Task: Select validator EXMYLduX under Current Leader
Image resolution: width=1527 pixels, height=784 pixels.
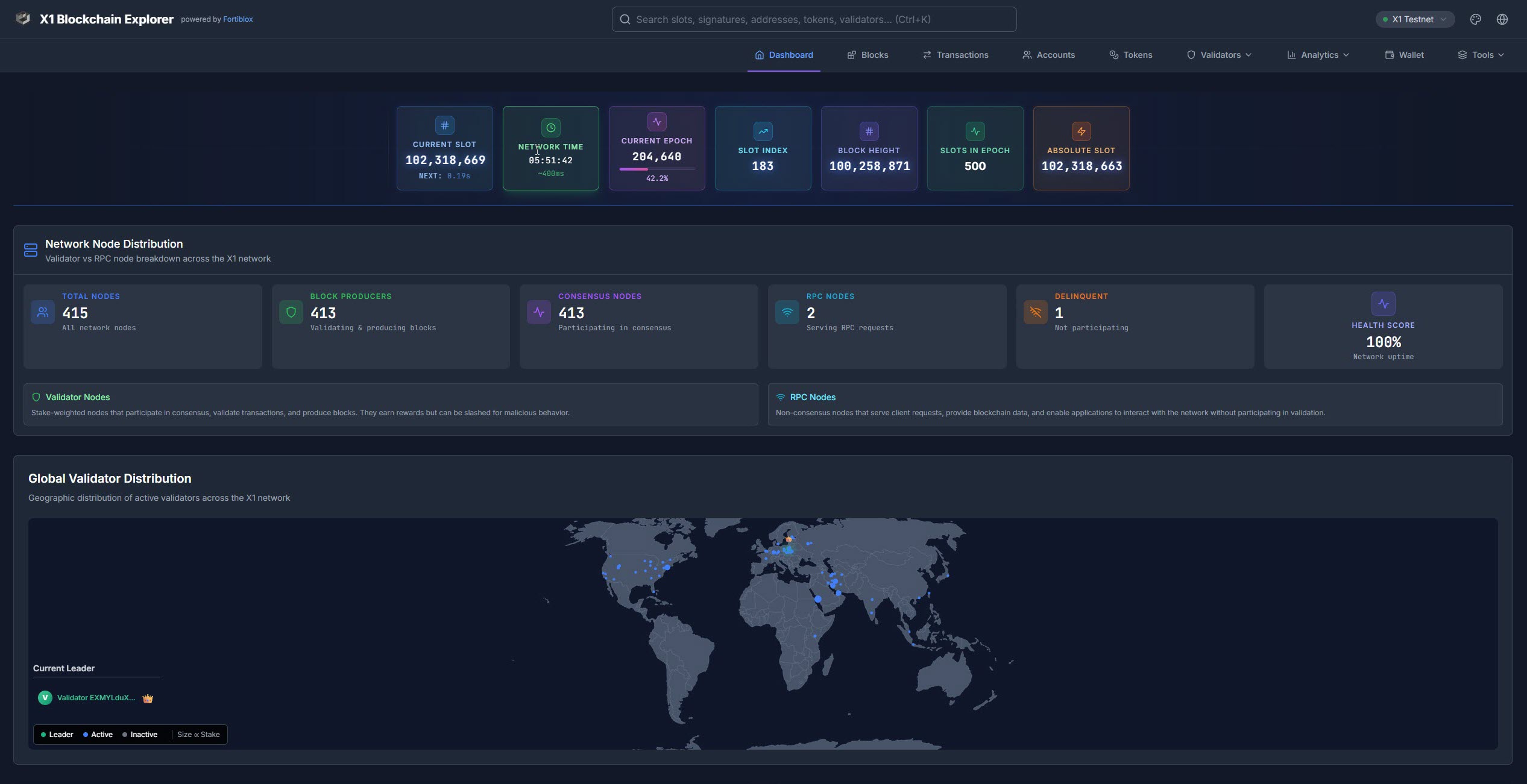Action: (x=96, y=698)
